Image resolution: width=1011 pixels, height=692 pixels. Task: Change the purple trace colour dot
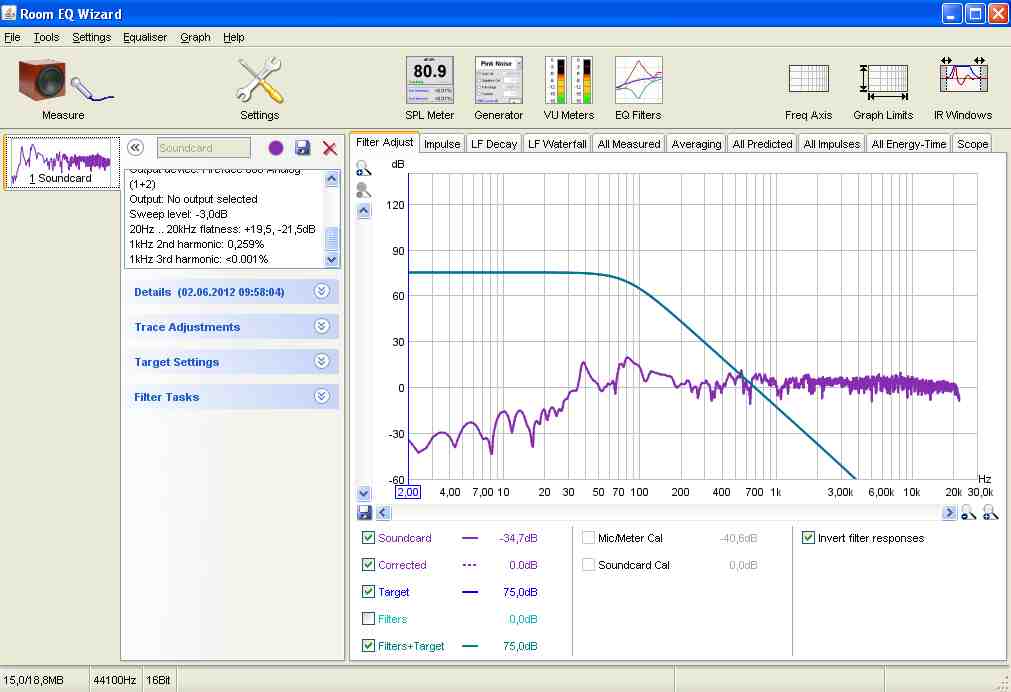(x=276, y=148)
